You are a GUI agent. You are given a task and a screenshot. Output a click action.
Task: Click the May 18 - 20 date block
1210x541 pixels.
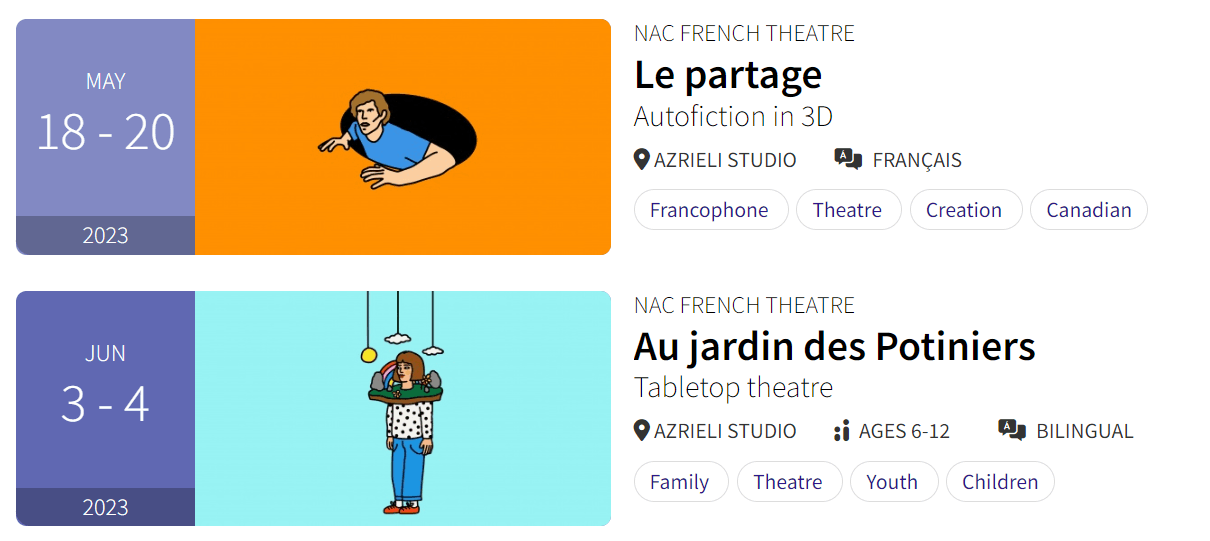tap(105, 132)
